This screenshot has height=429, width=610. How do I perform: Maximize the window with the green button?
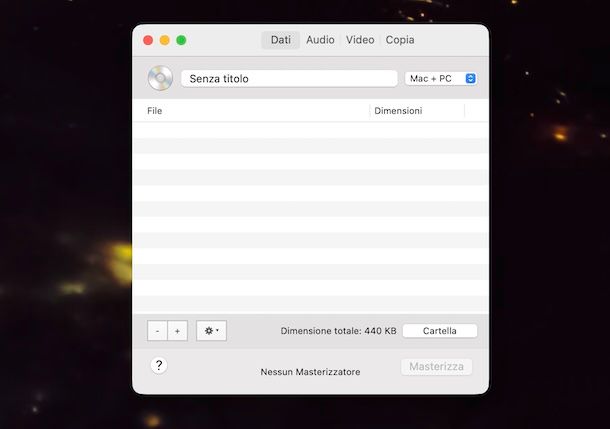coord(181,40)
